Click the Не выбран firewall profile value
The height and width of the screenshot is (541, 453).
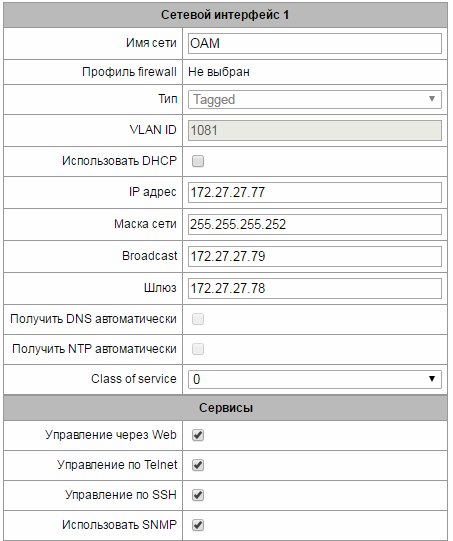tap(219, 72)
